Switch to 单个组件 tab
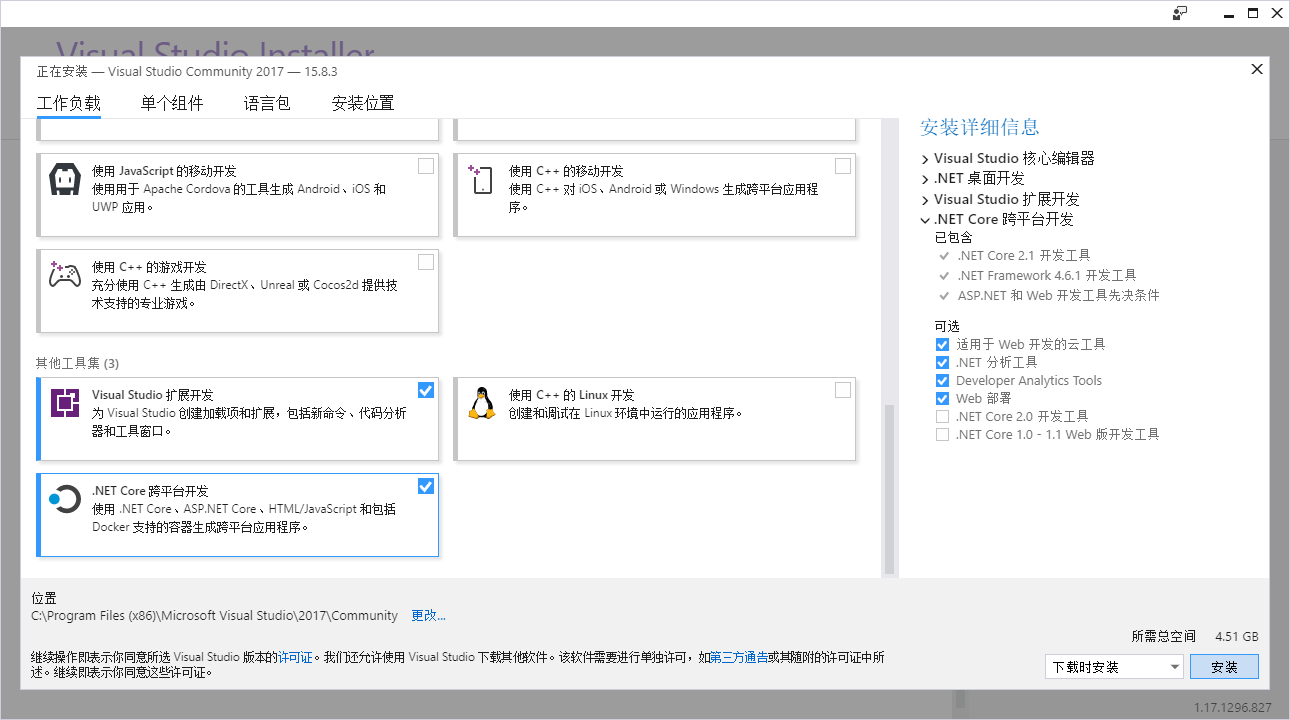Image resolution: width=1290 pixels, height=720 pixels. 172,103
